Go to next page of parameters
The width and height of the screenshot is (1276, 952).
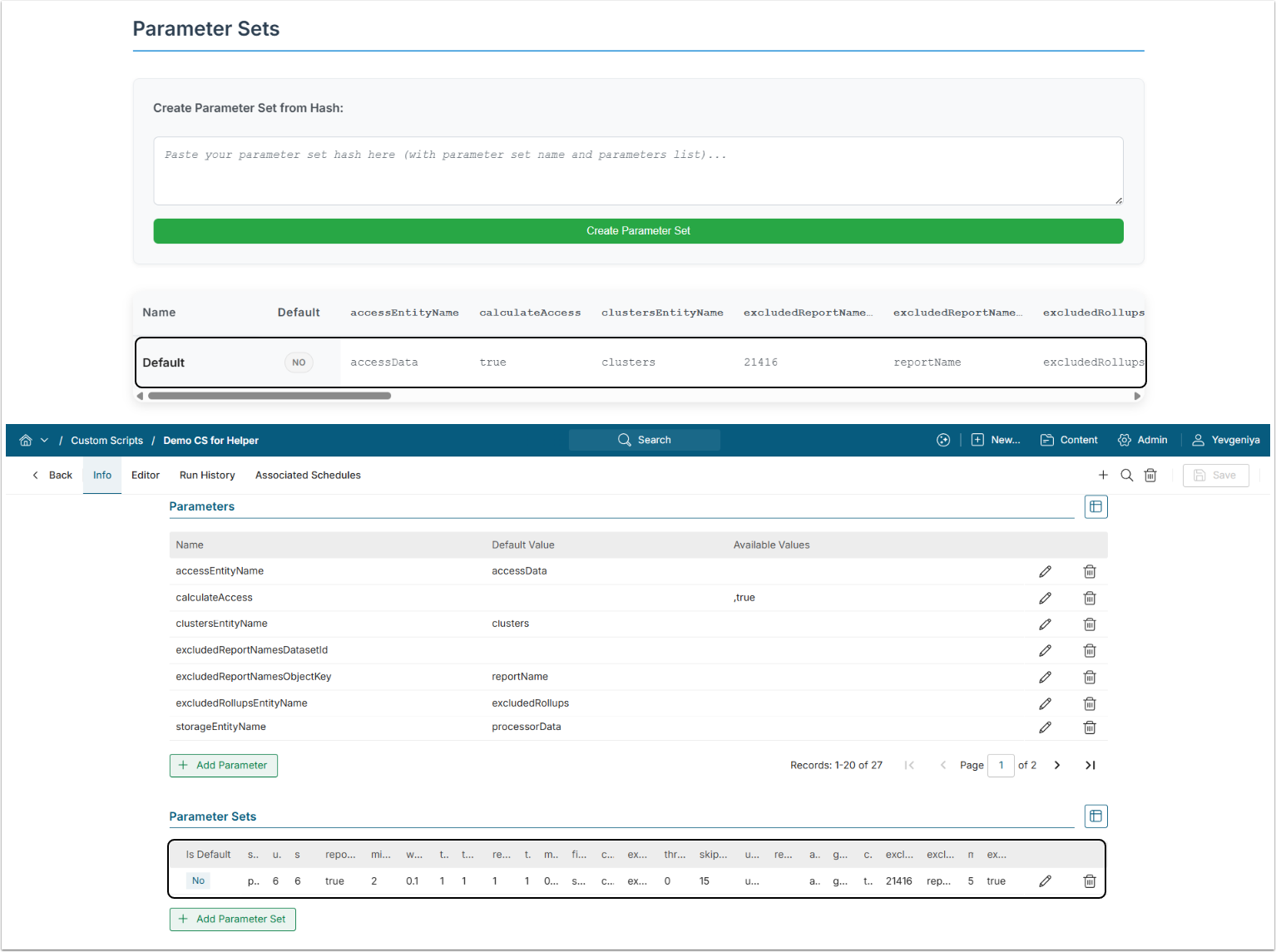[x=1057, y=765]
